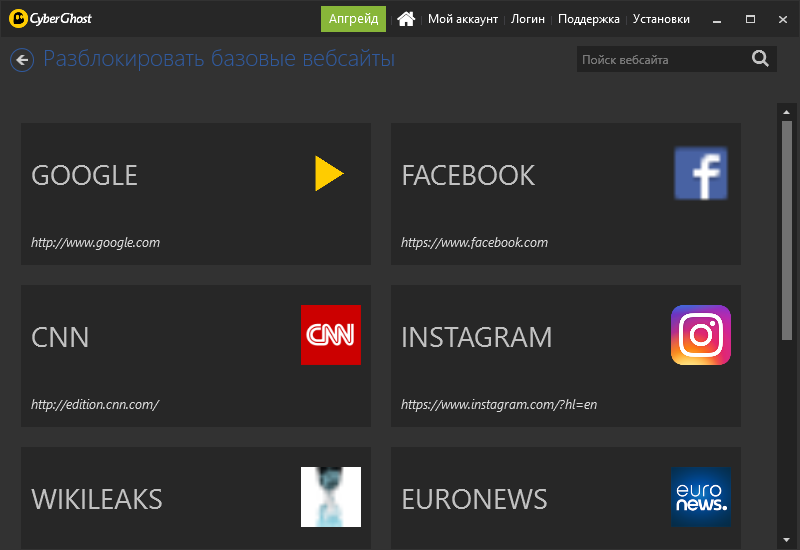Select the INSTAGRAM tile title
Screen dimensions: 800x550
coord(477,337)
